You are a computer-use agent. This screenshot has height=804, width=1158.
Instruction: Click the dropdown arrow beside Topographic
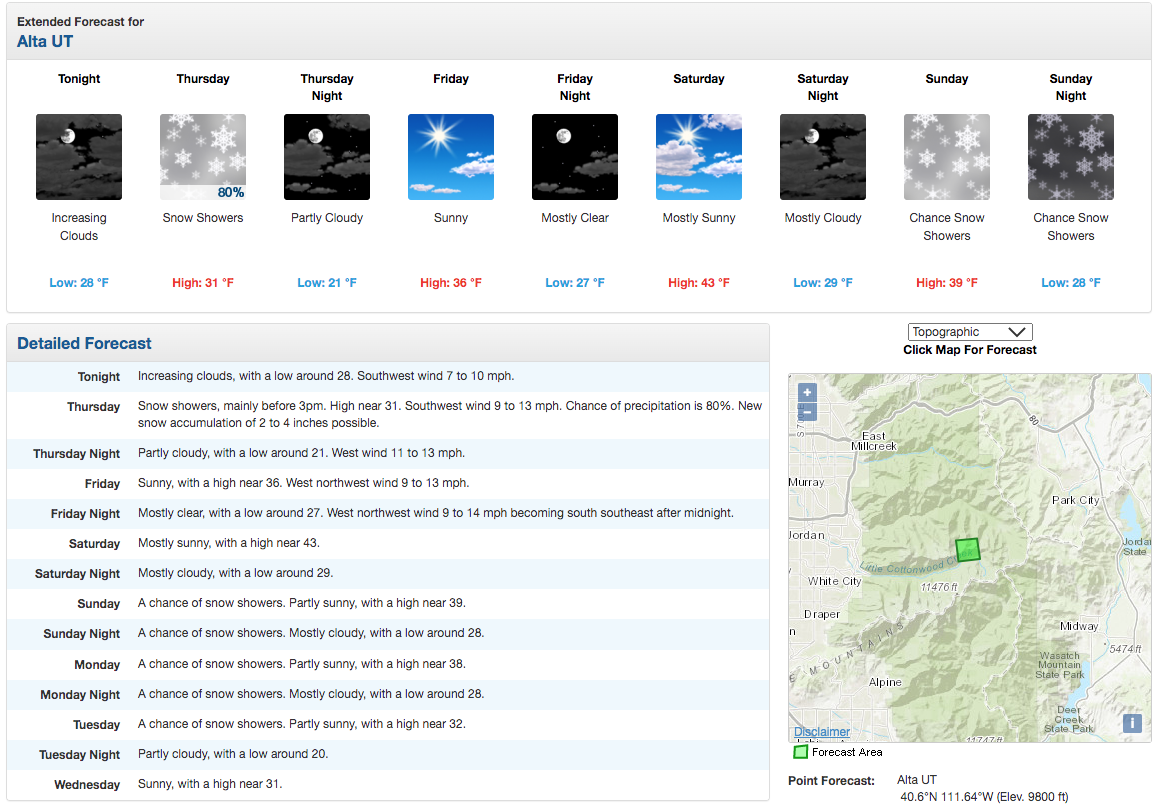1017,332
